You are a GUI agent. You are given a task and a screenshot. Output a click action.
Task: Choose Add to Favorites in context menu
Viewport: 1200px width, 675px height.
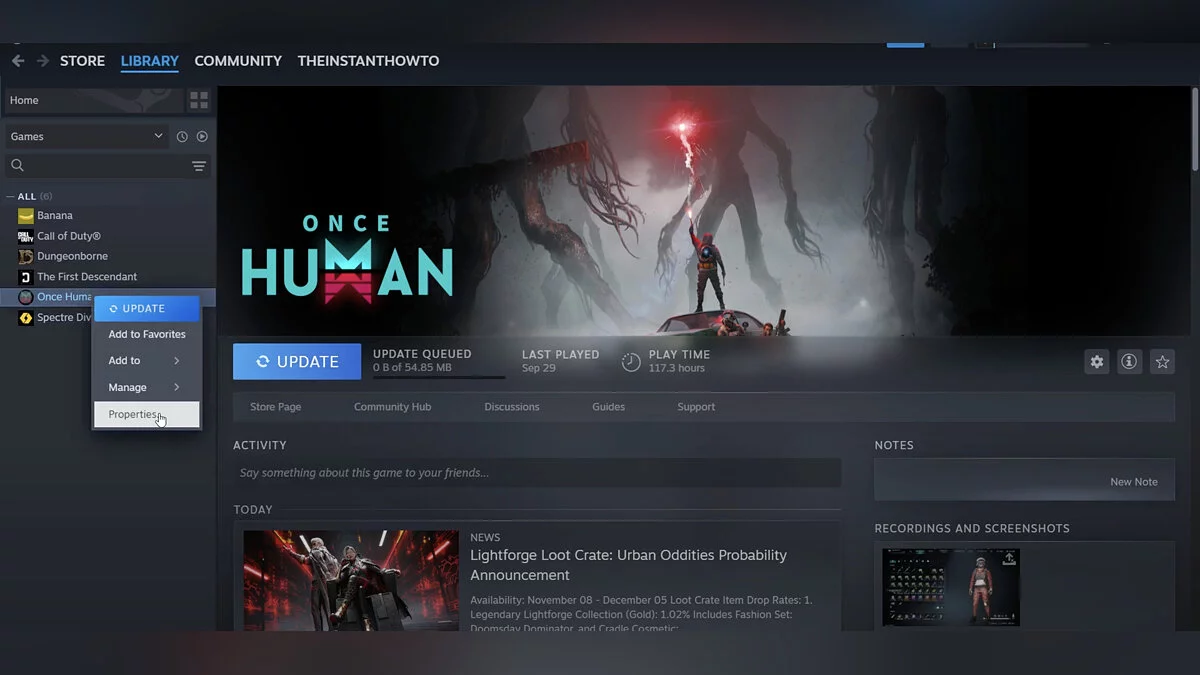point(147,334)
